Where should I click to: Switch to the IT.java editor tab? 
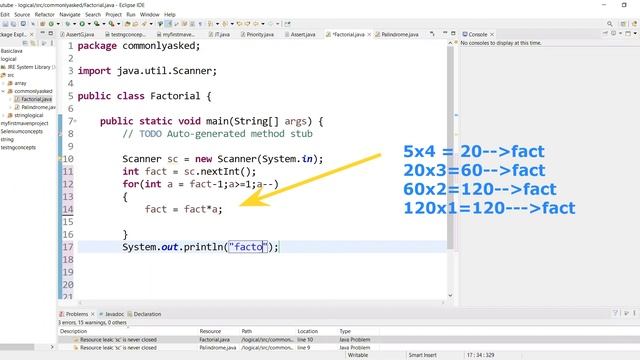pos(220,34)
